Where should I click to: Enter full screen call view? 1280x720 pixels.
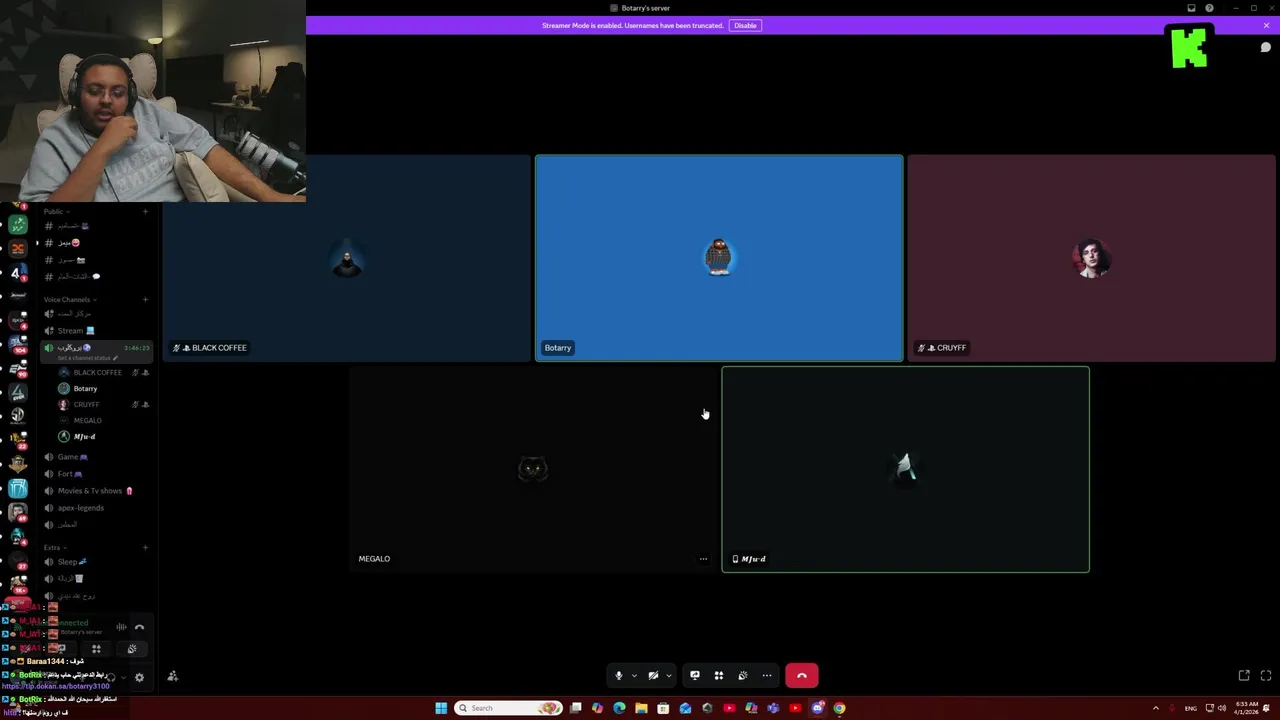tap(1266, 676)
